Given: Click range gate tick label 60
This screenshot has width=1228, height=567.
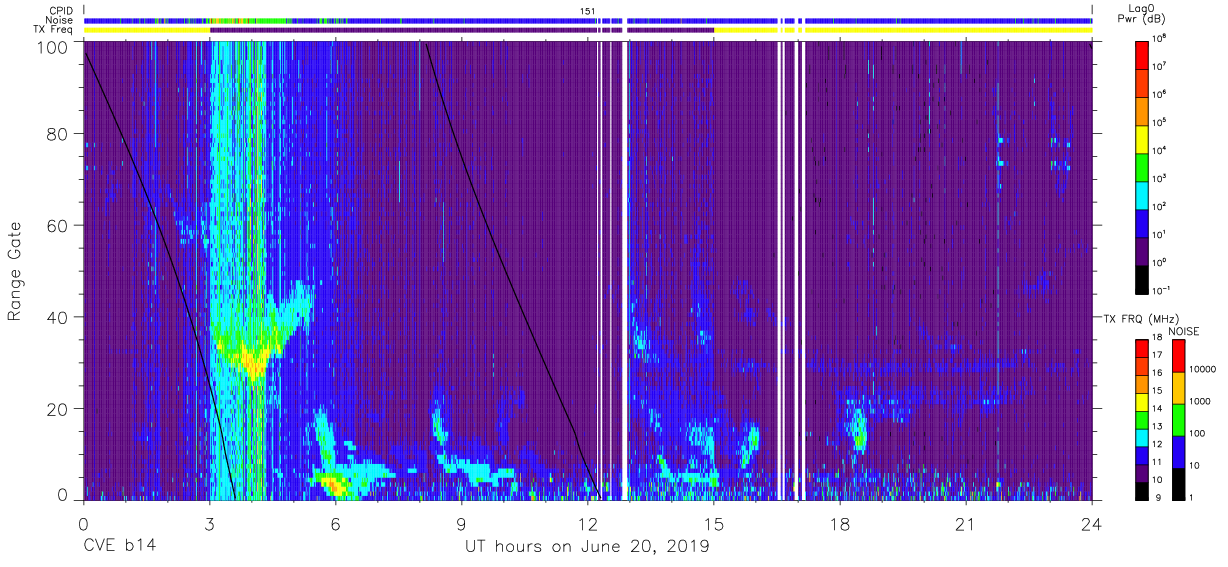Looking at the screenshot, I should coord(57,225).
